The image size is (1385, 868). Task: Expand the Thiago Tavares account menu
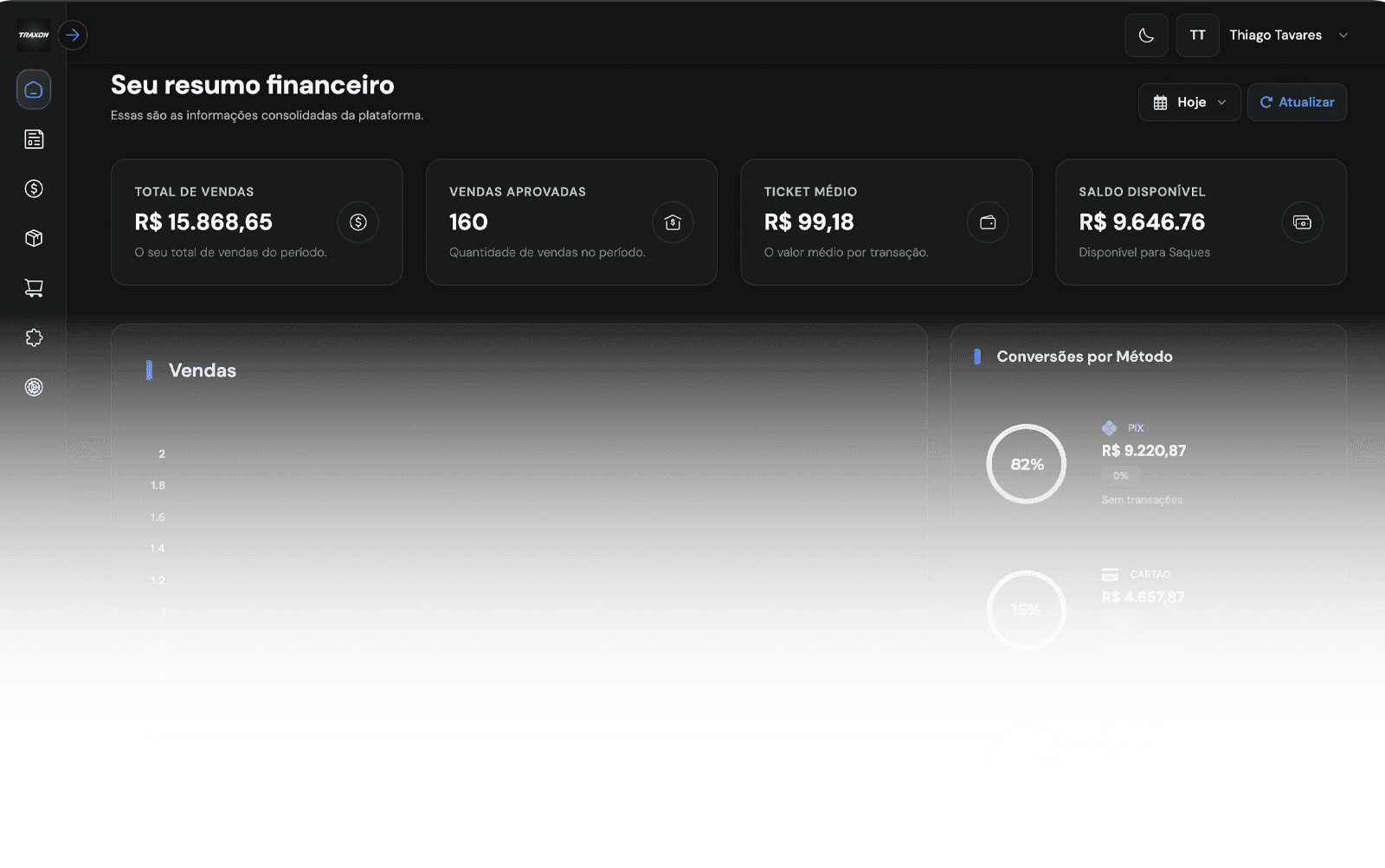[x=1290, y=35]
